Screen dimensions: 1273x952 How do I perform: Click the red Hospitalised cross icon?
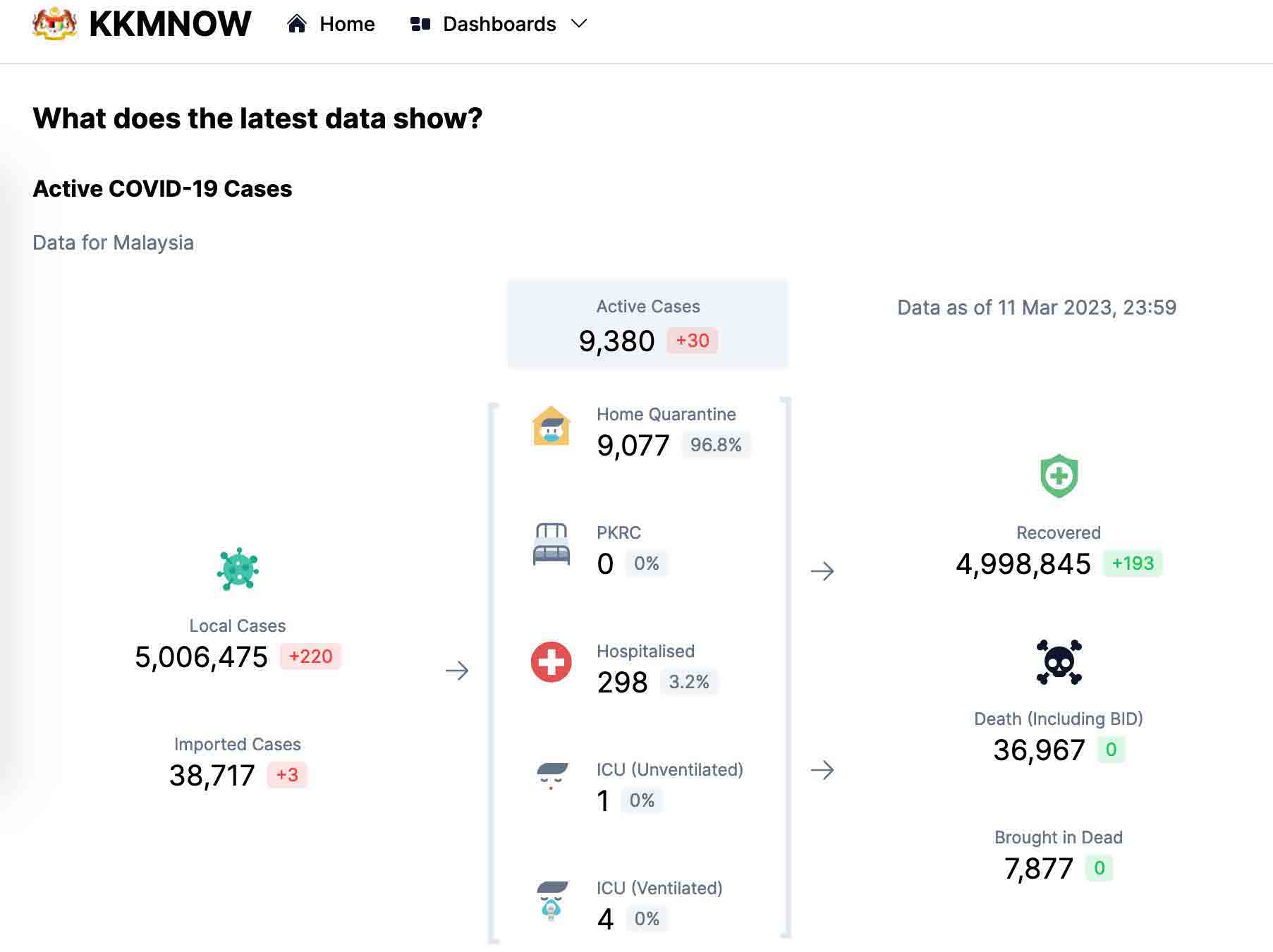pos(551,662)
